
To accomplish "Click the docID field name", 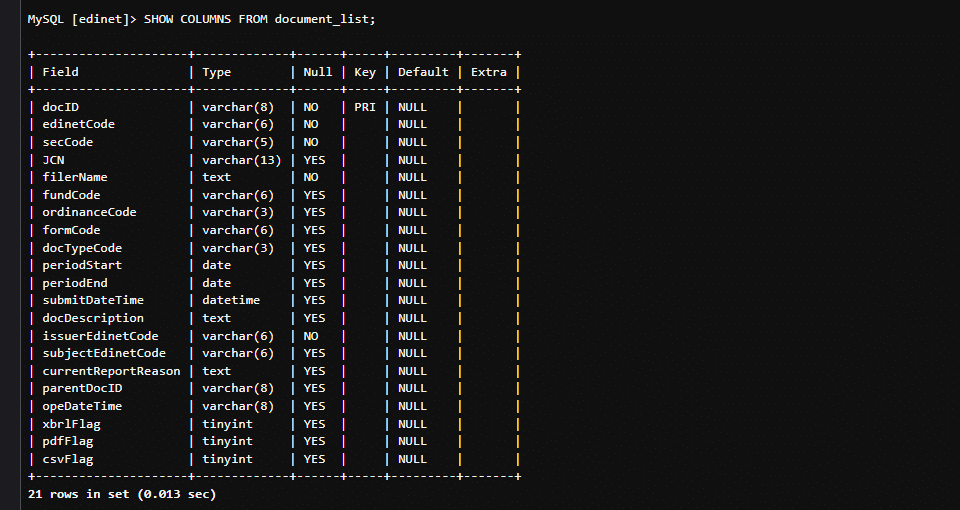I will click(60, 107).
